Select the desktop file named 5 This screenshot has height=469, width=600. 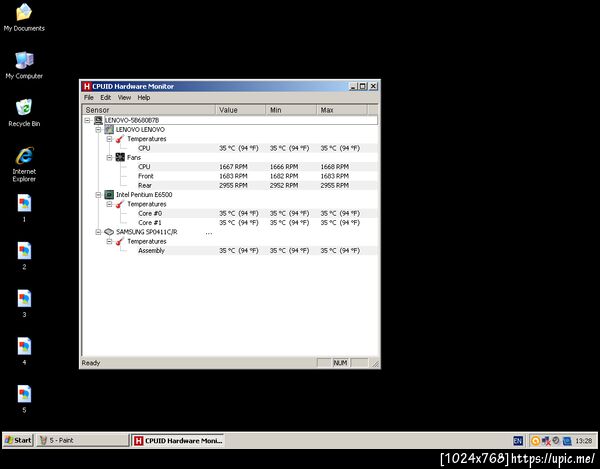(x=24, y=399)
